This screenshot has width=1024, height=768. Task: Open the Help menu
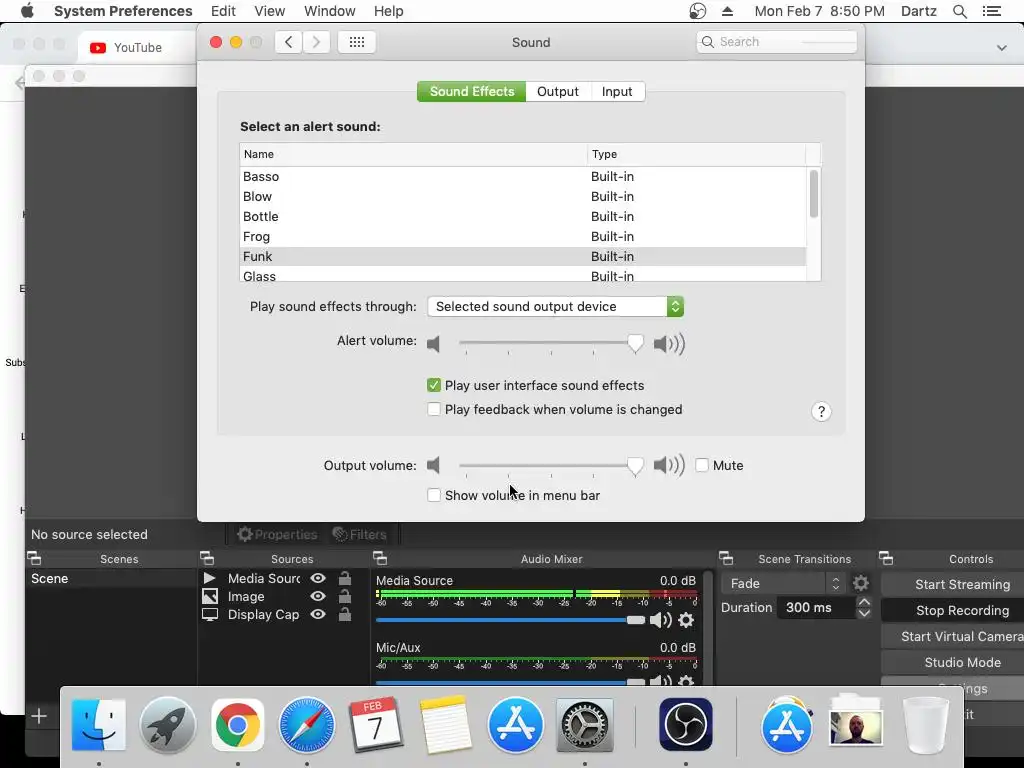click(389, 11)
